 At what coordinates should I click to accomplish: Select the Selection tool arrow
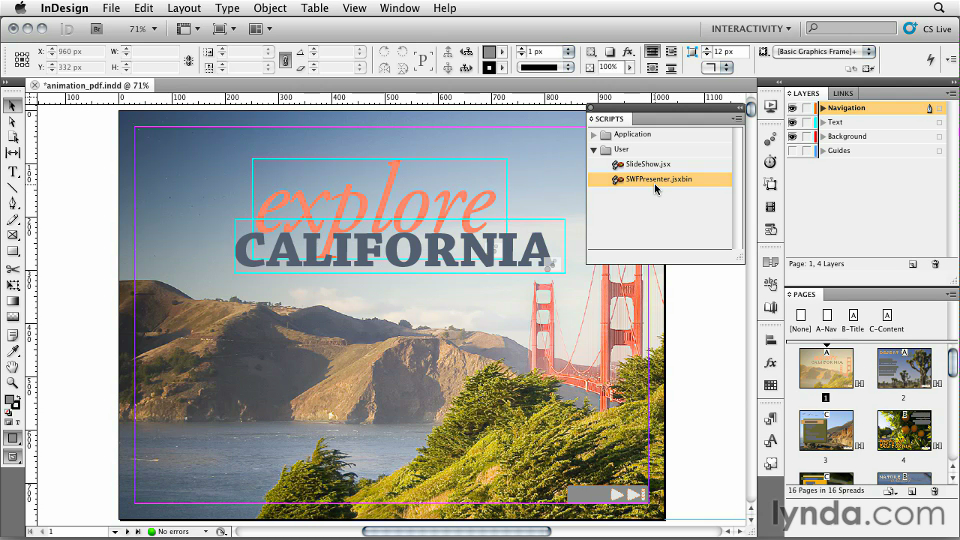point(12,106)
